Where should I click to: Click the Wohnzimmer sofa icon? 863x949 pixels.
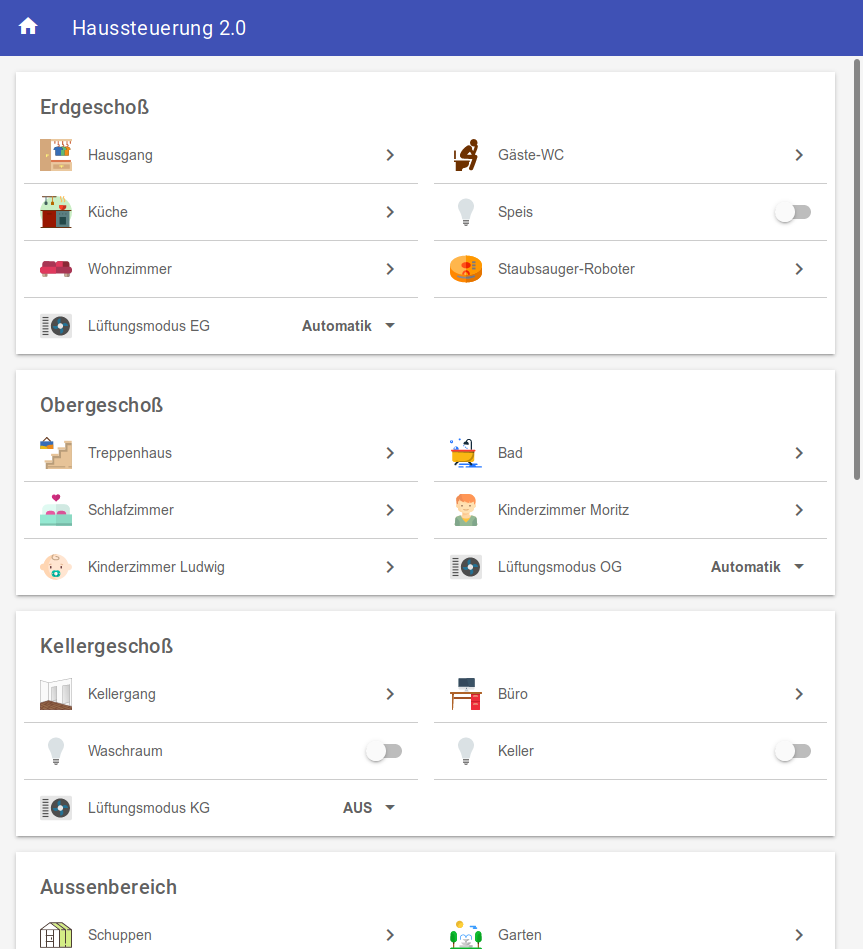point(56,269)
